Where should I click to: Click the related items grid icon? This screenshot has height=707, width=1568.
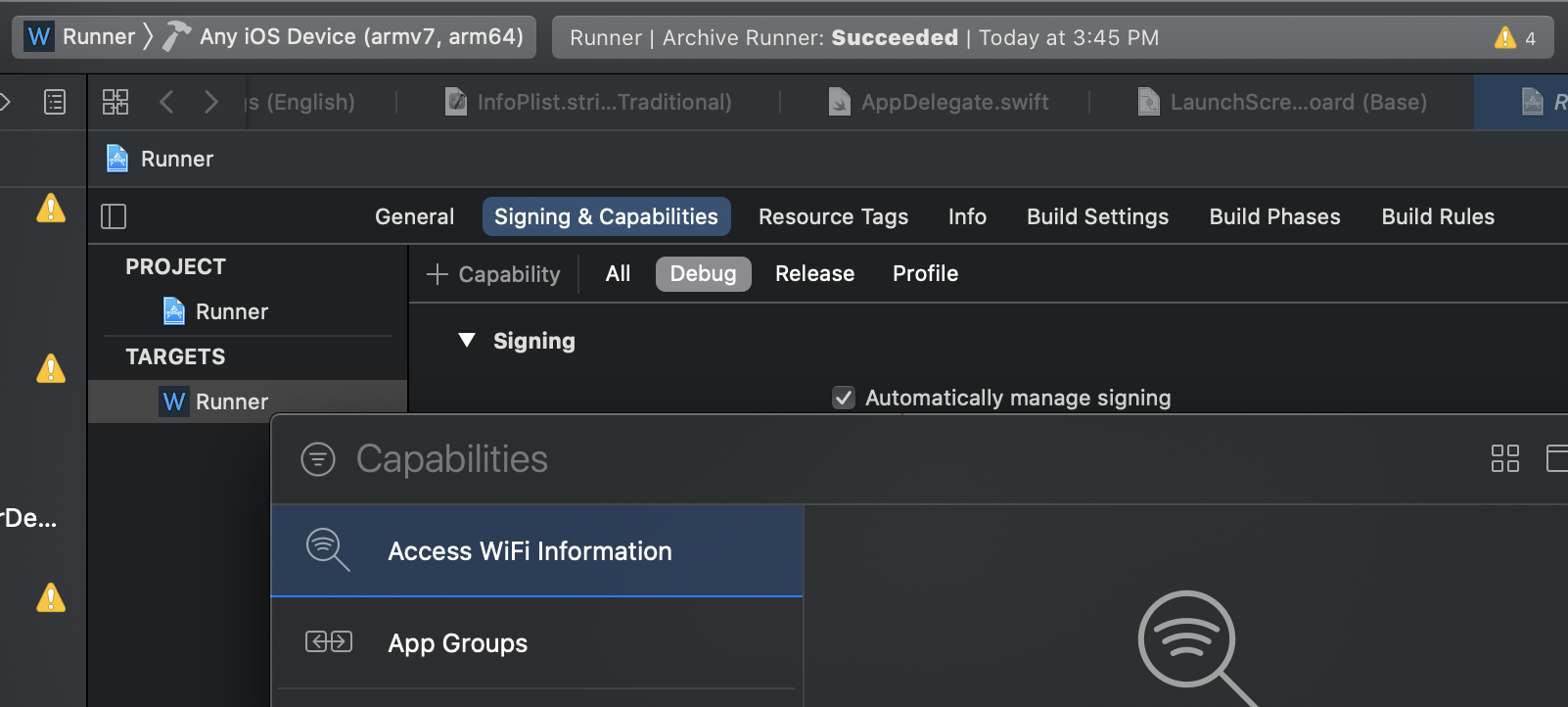click(115, 102)
